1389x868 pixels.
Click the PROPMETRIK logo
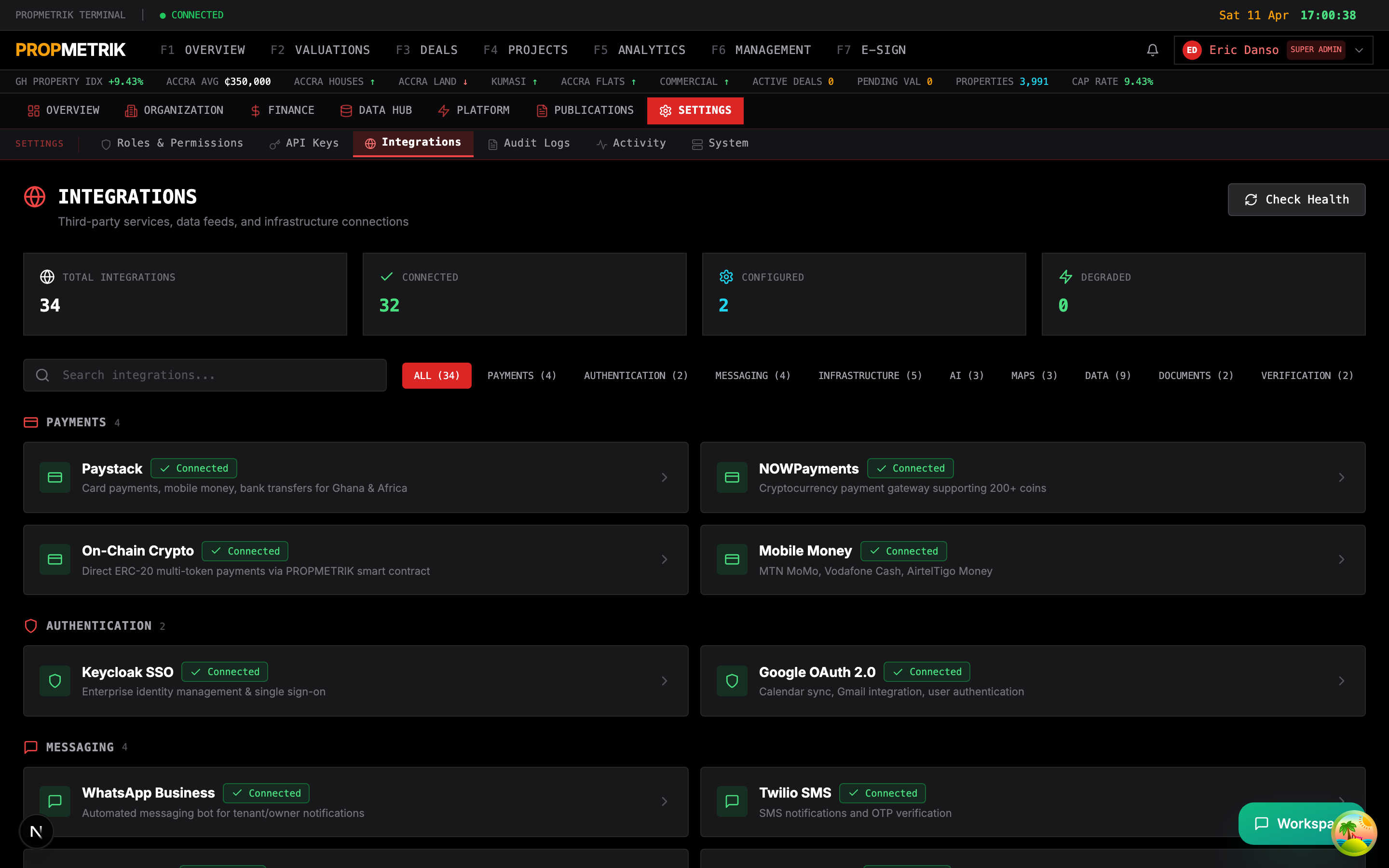pyautogui.click(x=70, y=50)
